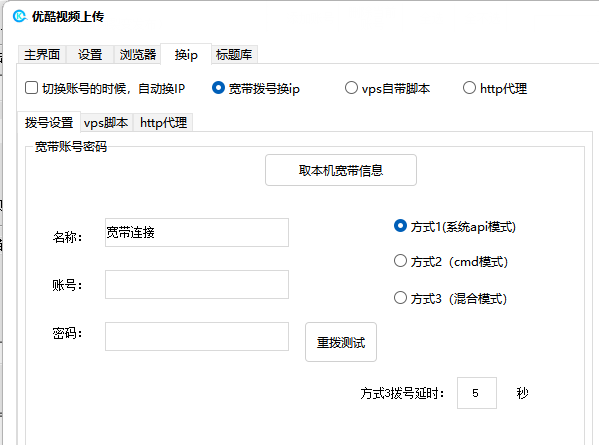The image size is (599, 445).
Task: Select 宽带拨号换ip radio option
Action: pos(218,88)
